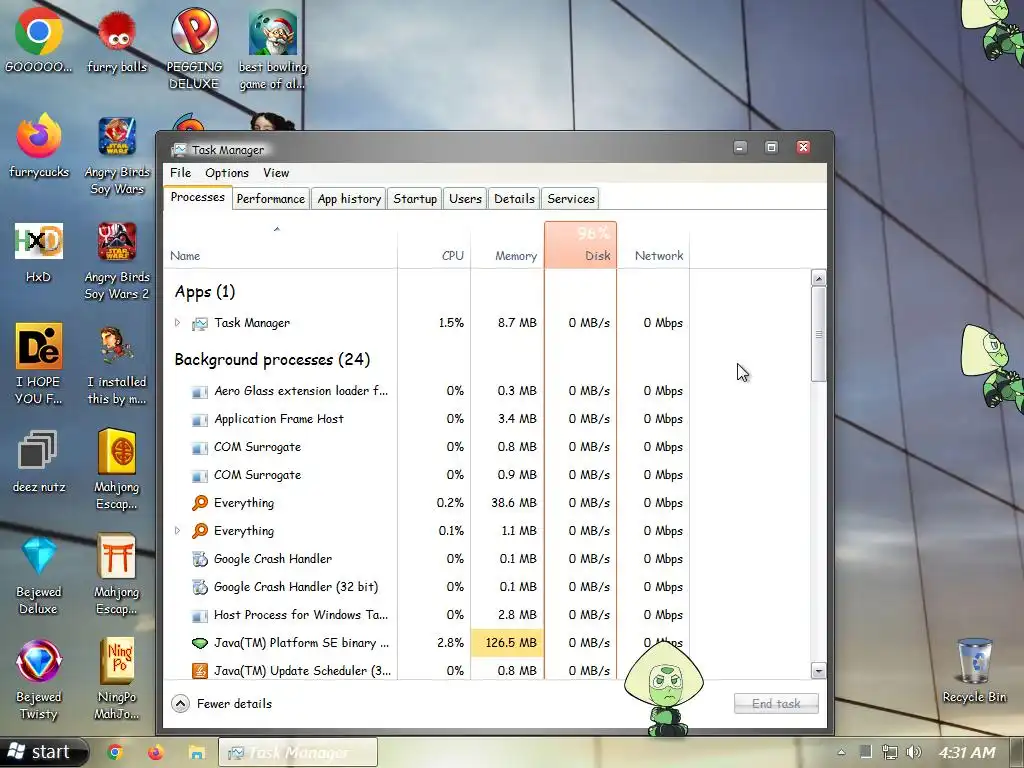Sort by the Disk column header

[581, 246]
